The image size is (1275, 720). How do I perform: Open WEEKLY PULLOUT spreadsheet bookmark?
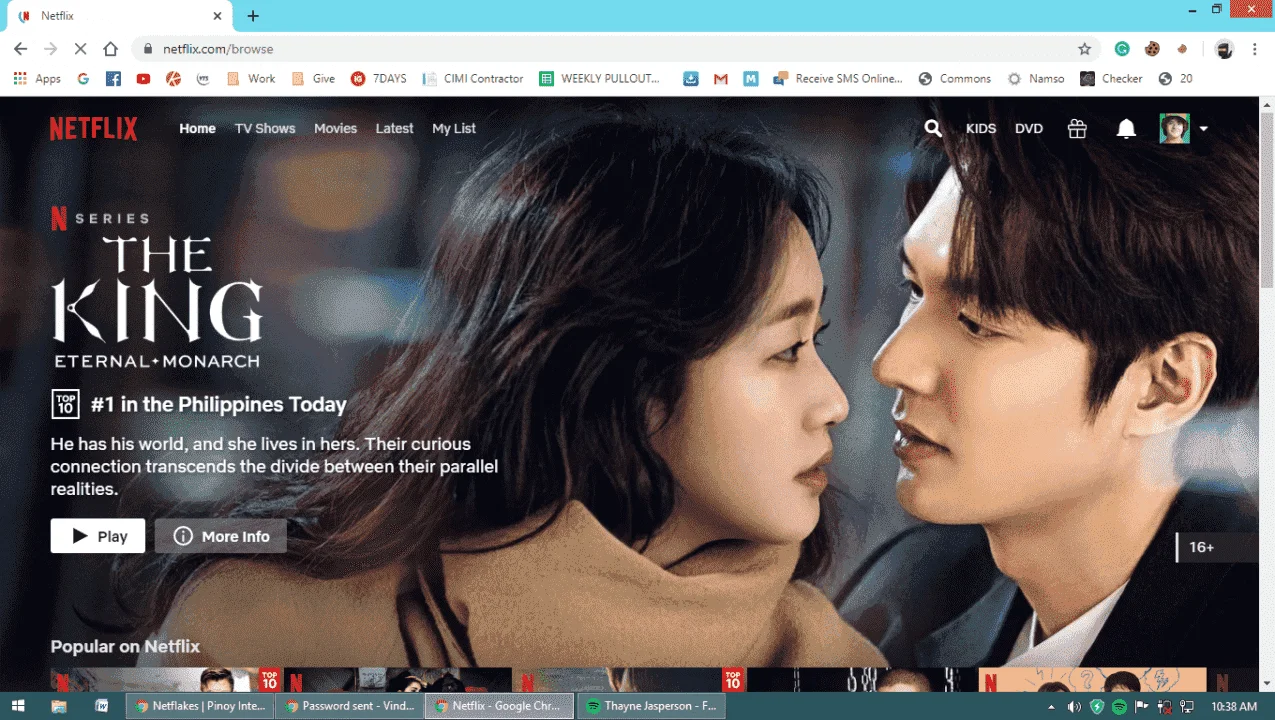[600, 79]
